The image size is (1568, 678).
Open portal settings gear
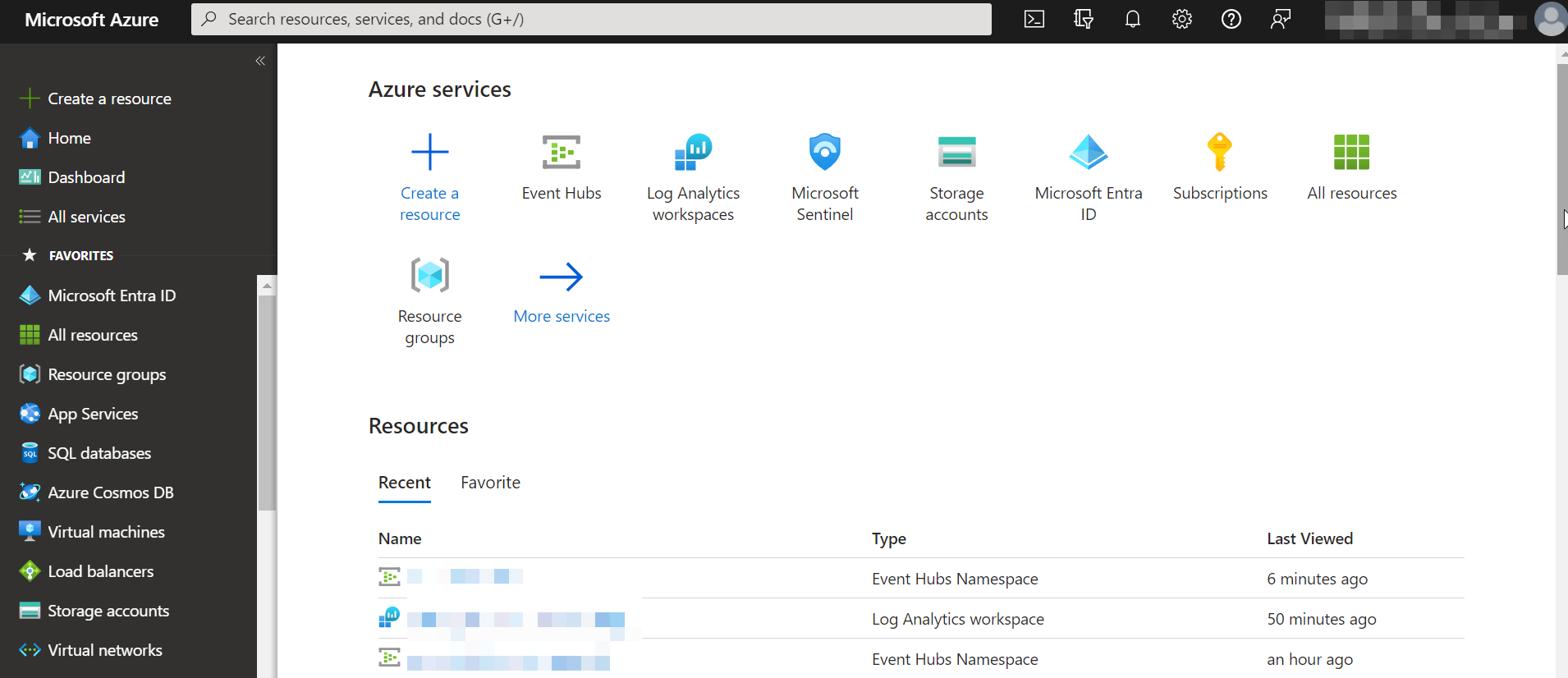pos(1182,19)
